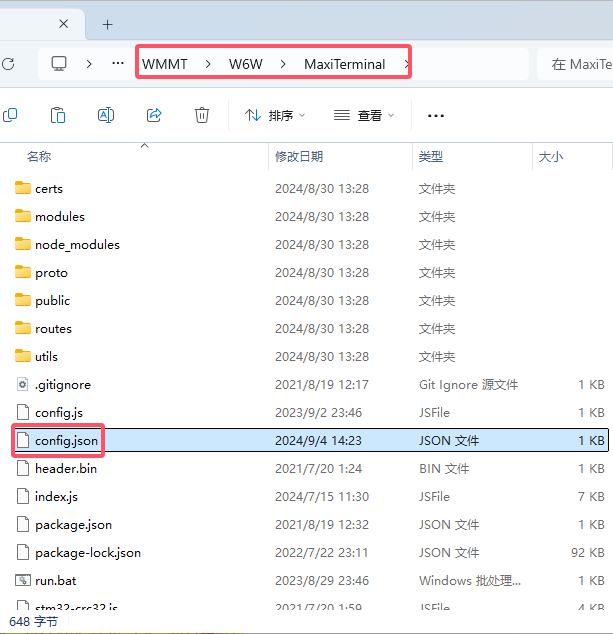The image size is (613, 634).
Task: Click the Refresh icon in address bar
Action: [8, 64]
